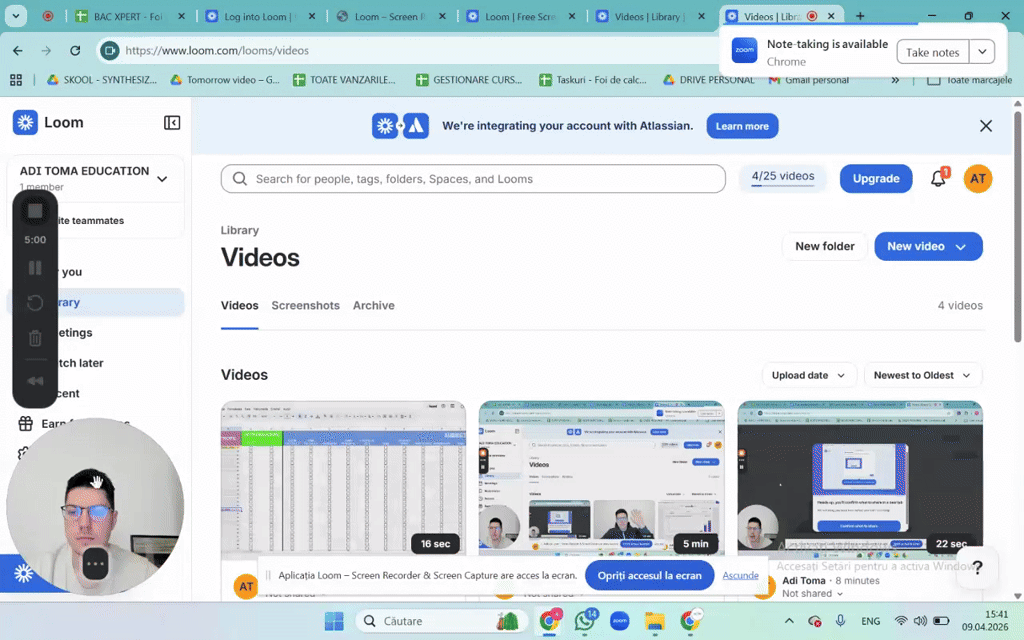Viewport: 1024px width, 640px height.
Task: Click the browser forward arrow
Action: pos(46,50)
